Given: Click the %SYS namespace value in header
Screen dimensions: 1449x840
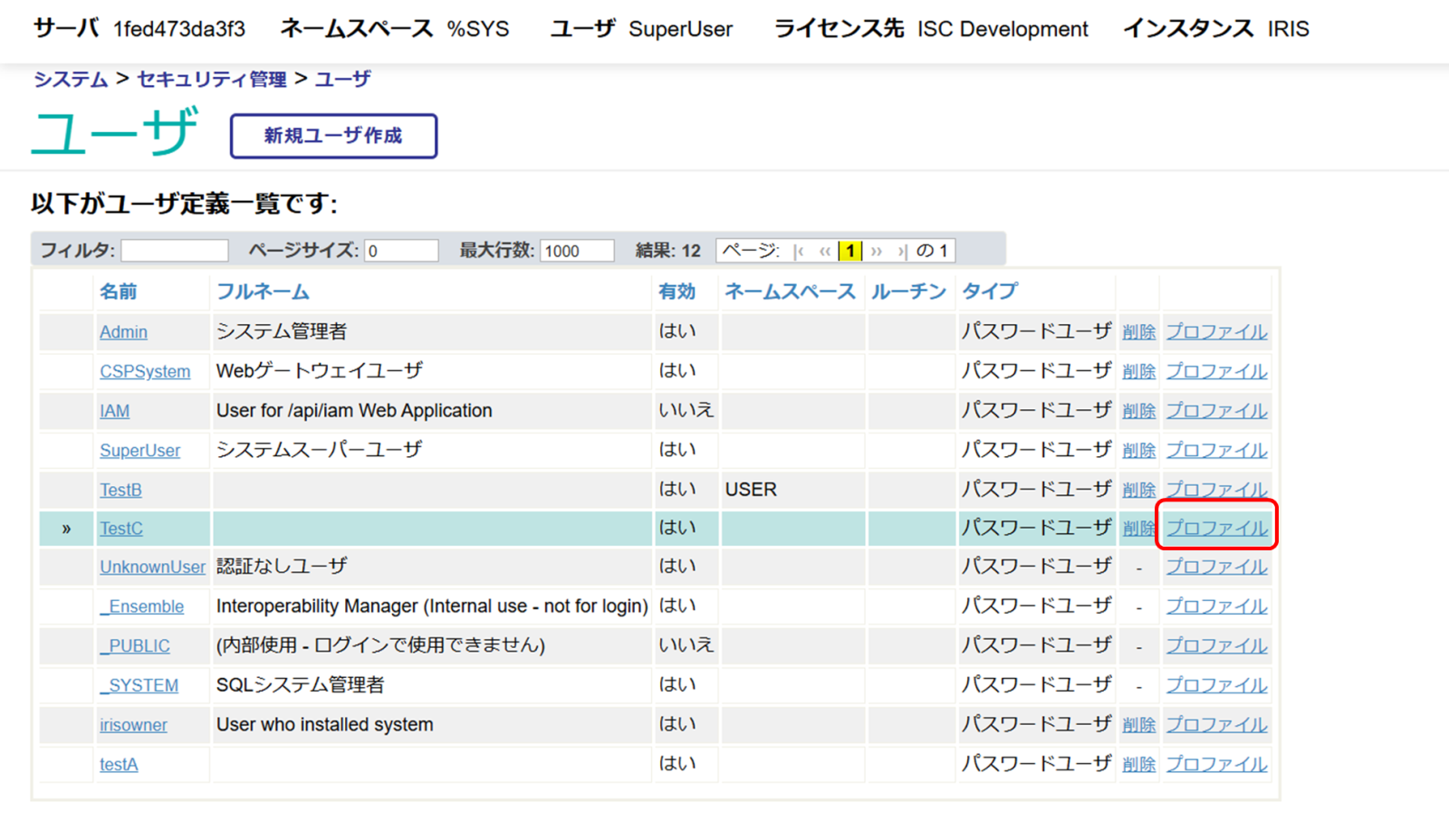Looking at the screenshot, I should click(478, 29).
